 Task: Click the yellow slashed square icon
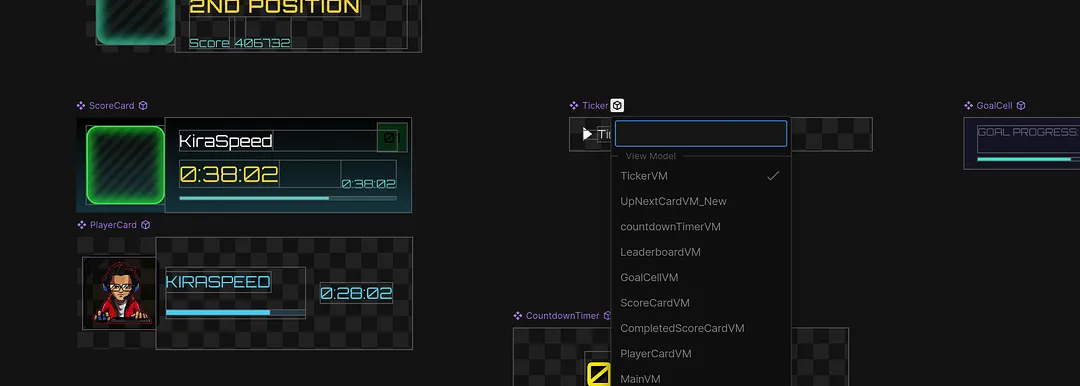[x=599, y=374]
